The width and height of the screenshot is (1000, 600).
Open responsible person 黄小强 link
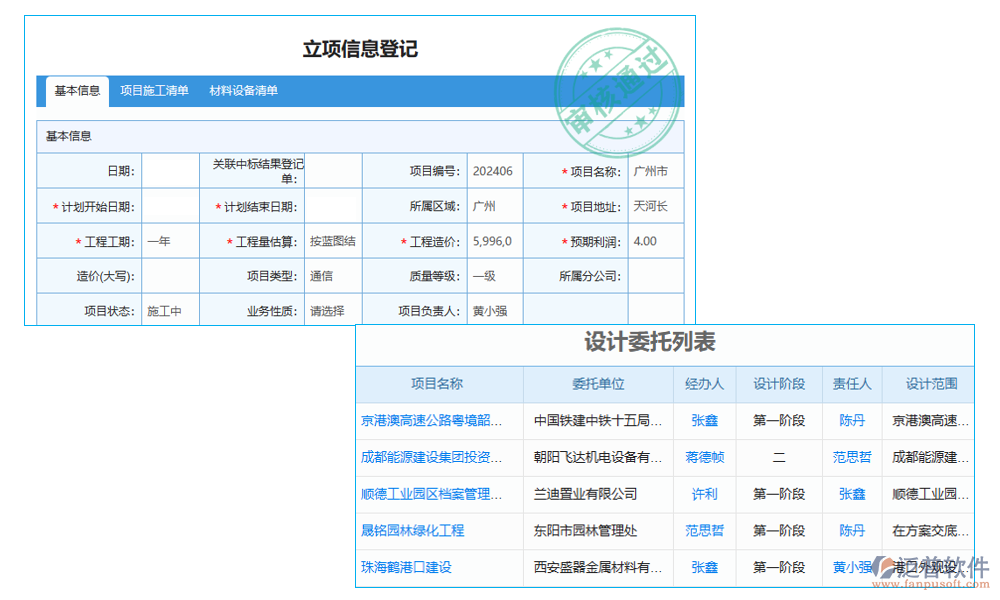coord(852,567)
